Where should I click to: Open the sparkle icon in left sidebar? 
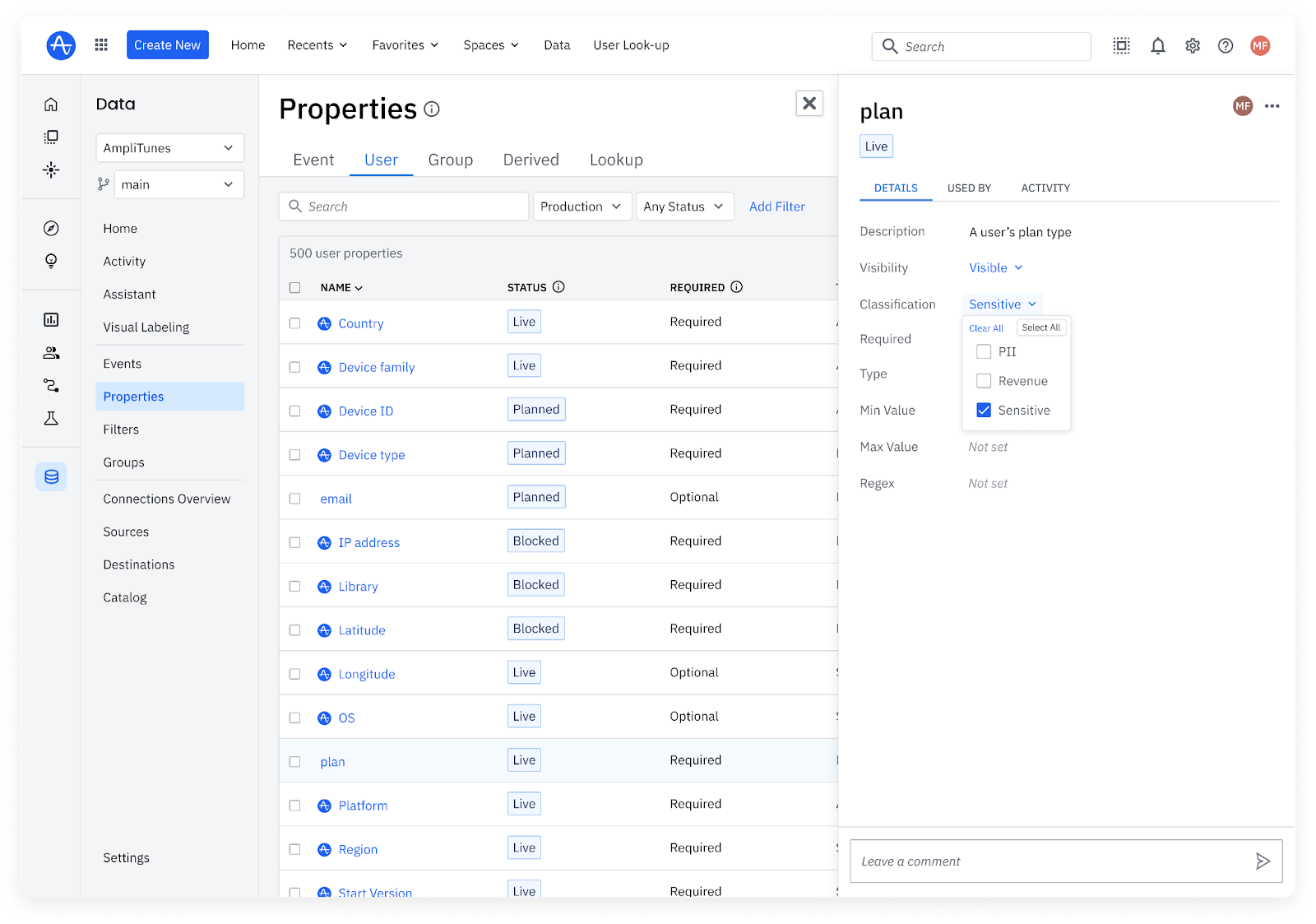51,169
